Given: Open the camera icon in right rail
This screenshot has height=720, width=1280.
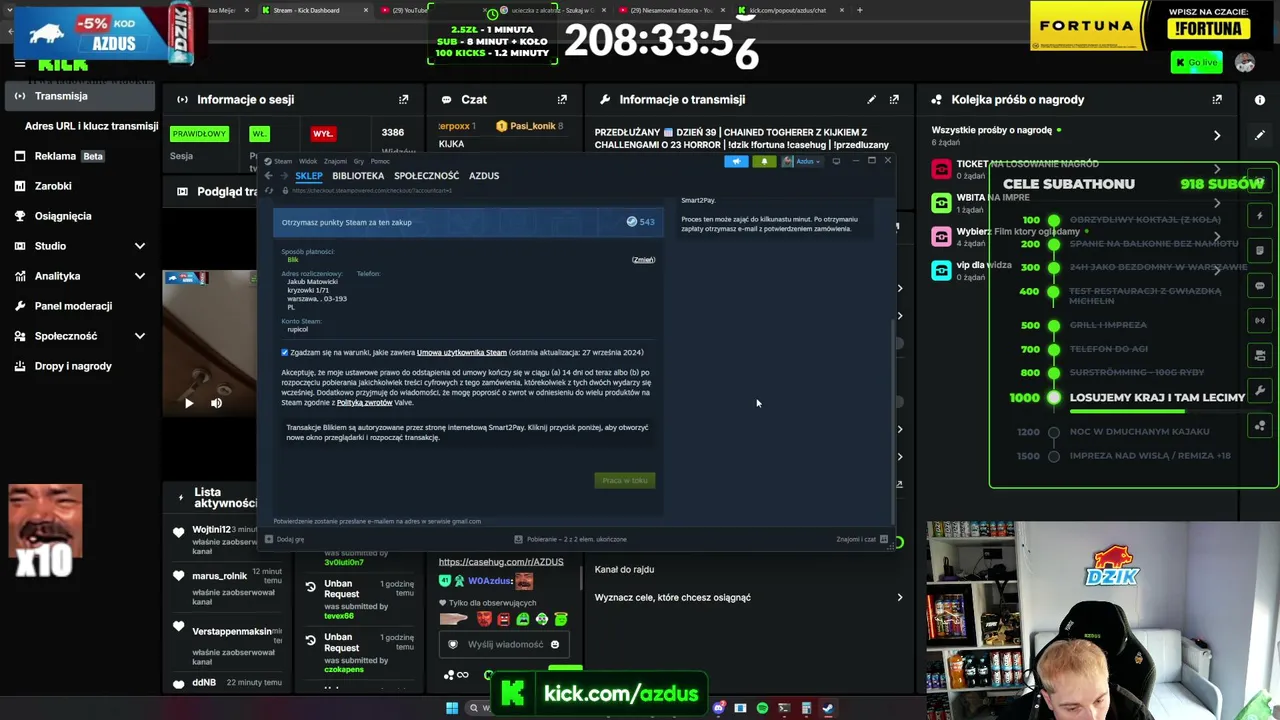Looking at the screenshot, I should click(x=1260, y=355).
